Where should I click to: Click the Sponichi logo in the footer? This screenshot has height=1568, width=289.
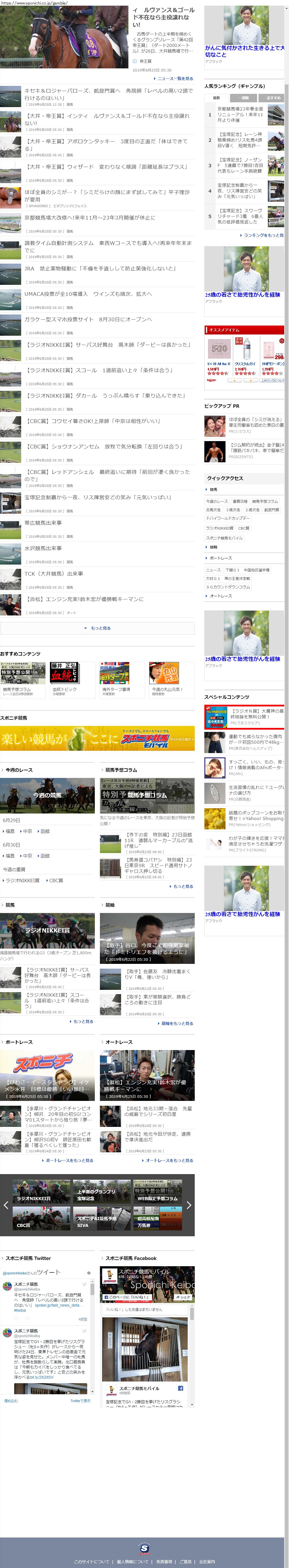click(x=144, y=1548)
